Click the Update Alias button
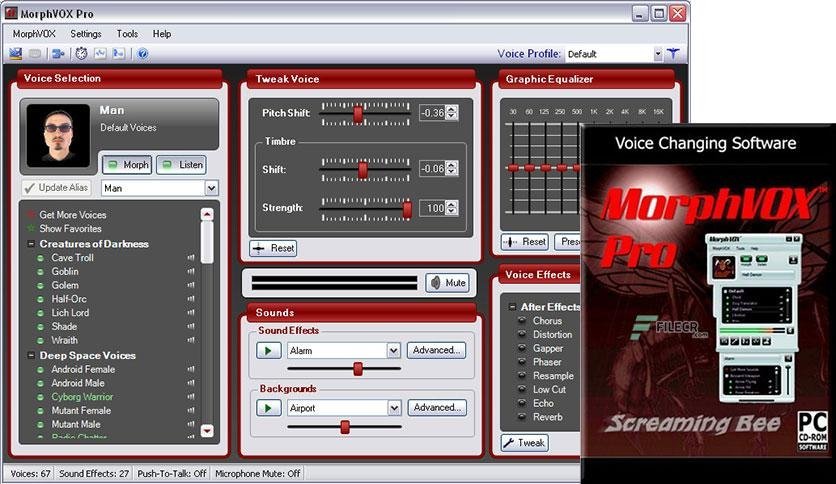 [x=56, y=188]
